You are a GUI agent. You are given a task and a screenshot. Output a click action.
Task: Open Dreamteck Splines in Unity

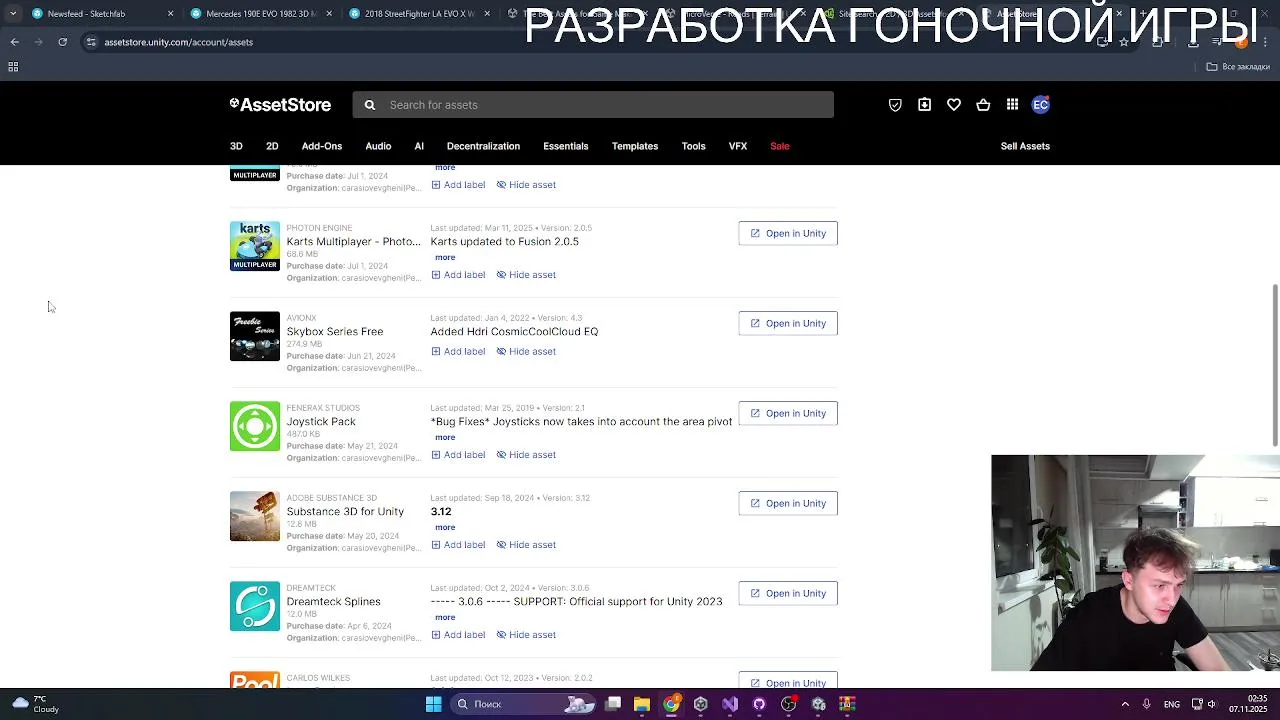[788, 593]
